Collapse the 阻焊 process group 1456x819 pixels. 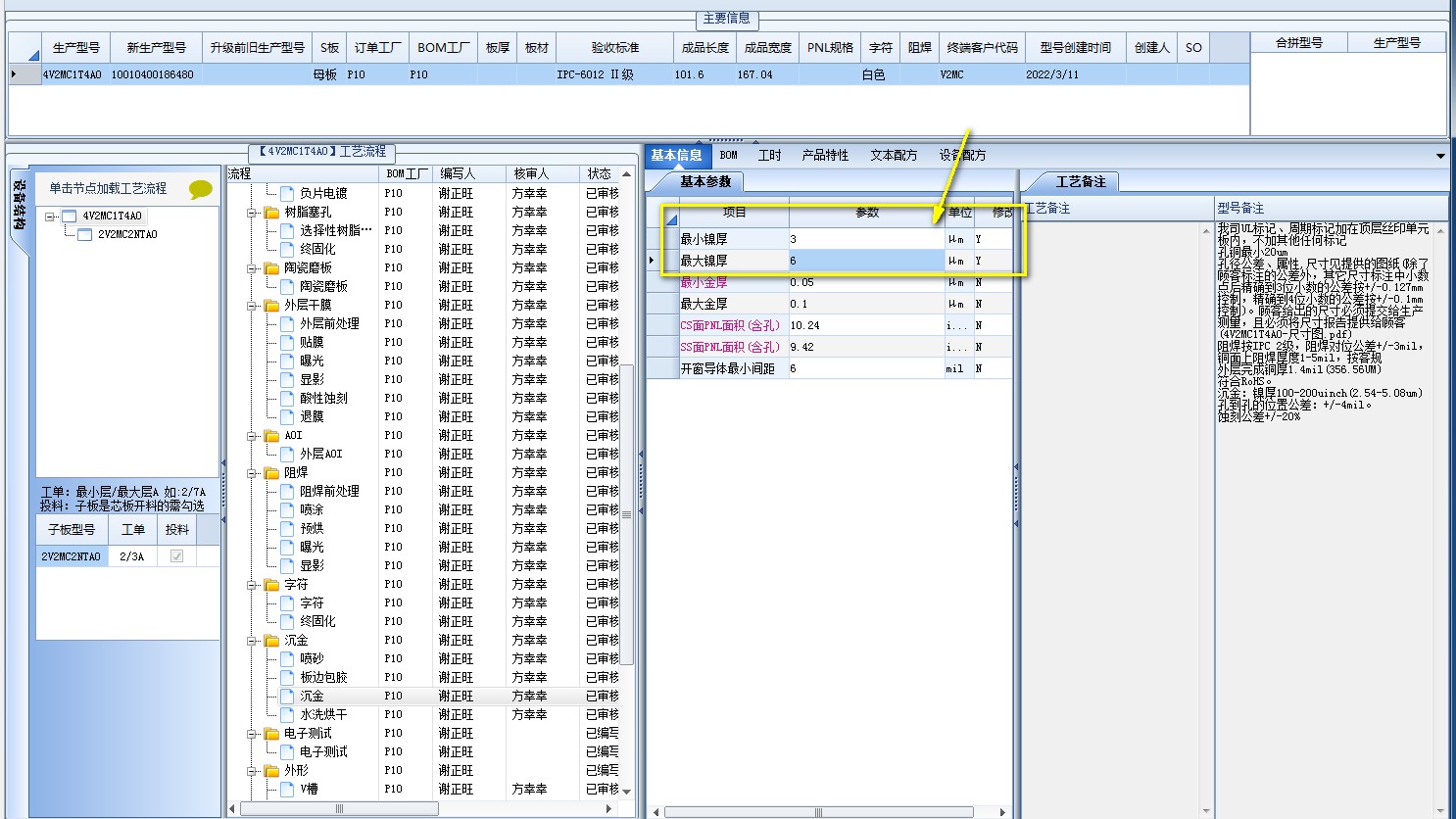click(253, 472)
